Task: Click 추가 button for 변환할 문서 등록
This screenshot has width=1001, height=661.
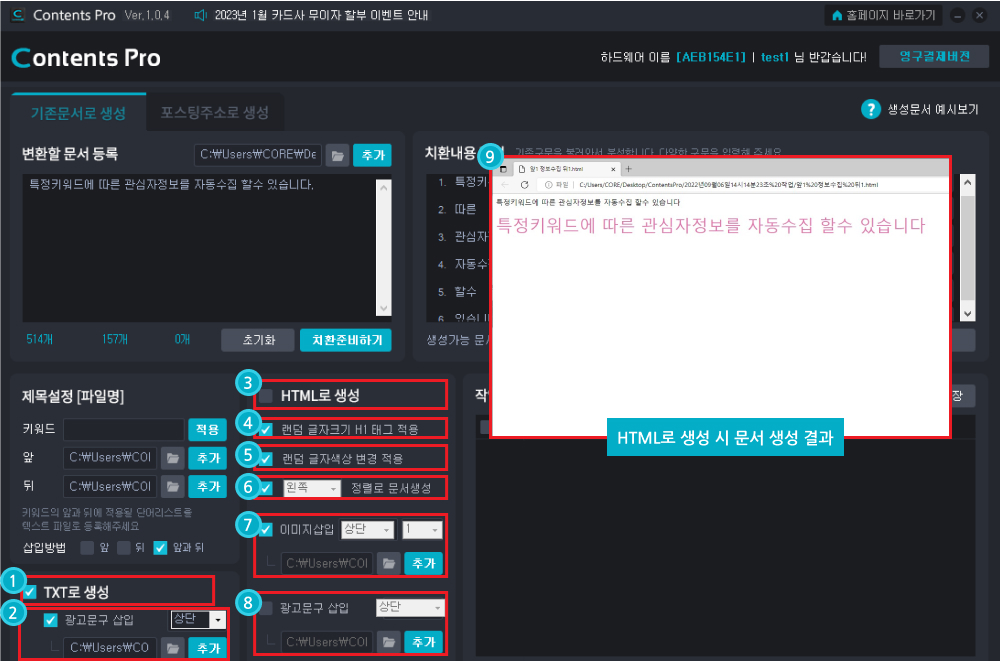Action: [372, 155]
